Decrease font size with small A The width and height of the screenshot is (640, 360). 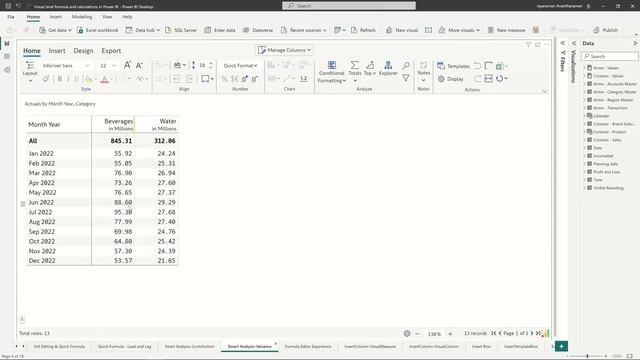[x=139, y=65]
